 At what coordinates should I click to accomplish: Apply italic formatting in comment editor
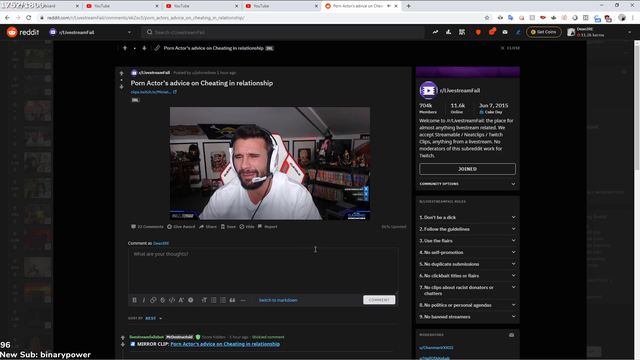144,300
